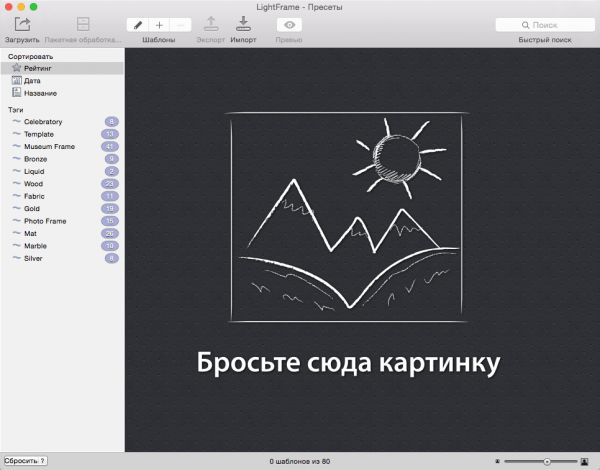Select the Photo Frame tag
This screenshot has width=600, height=470.
click(62, 221)
